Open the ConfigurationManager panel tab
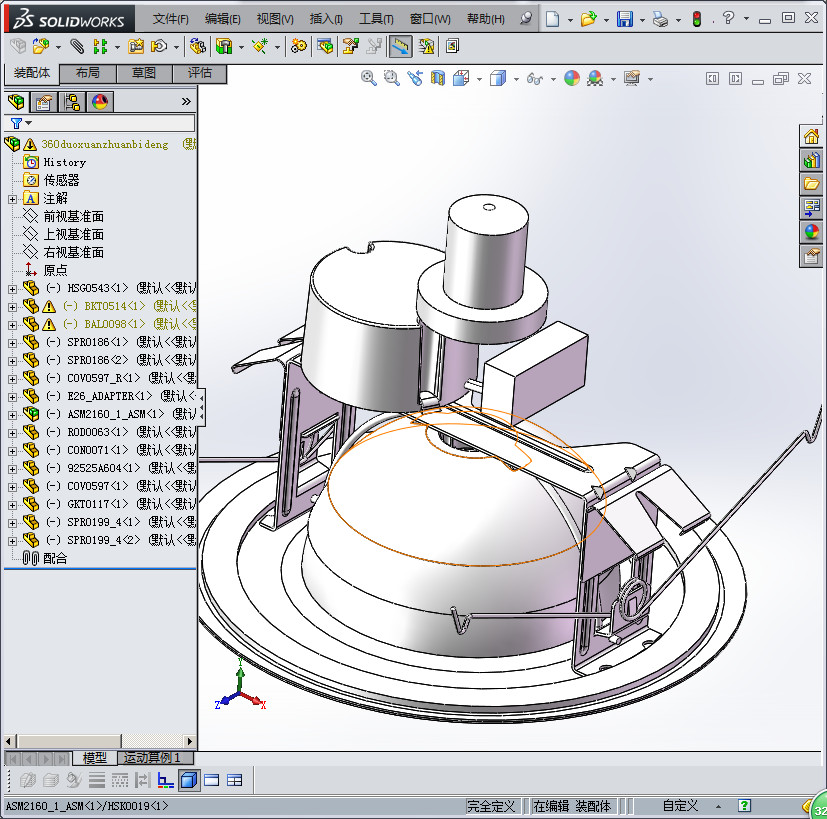 (x=72, y=101)
